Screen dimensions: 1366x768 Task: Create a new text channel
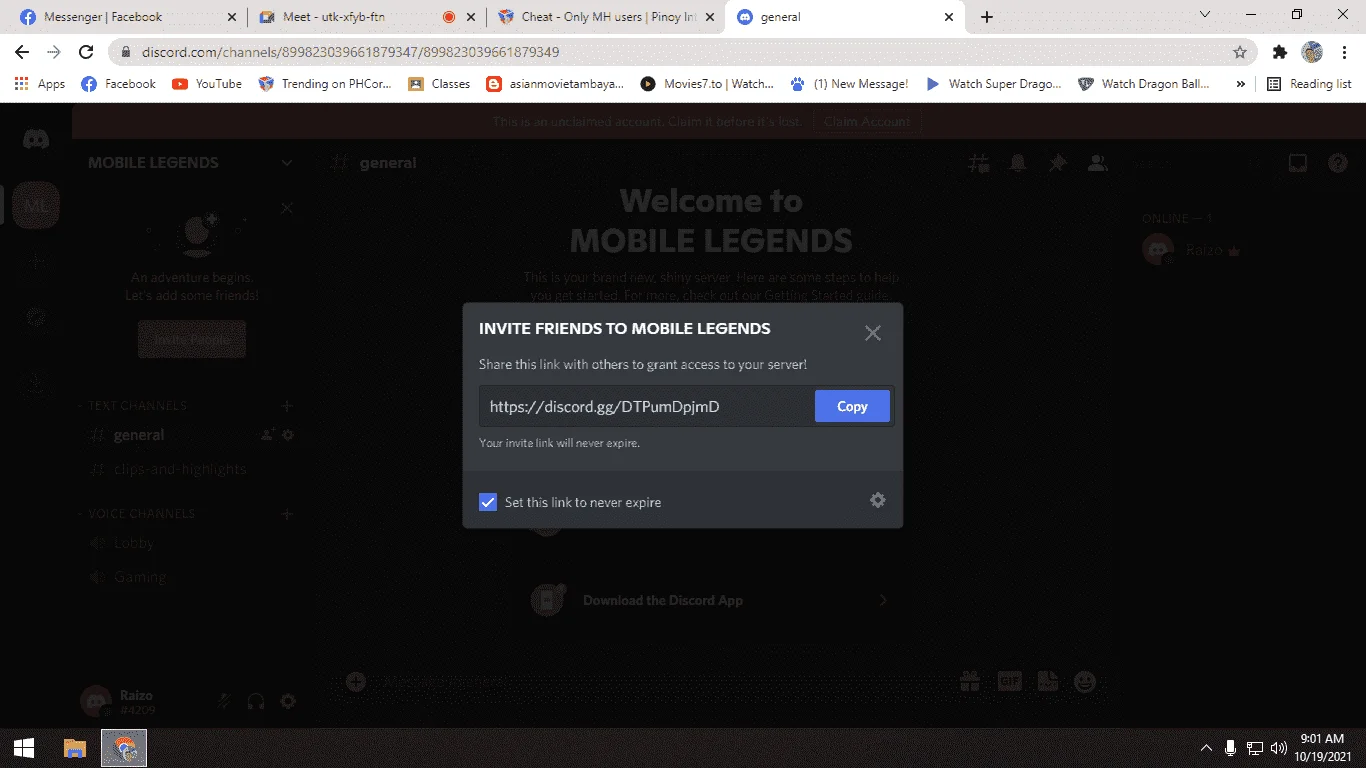click(287, 405)
